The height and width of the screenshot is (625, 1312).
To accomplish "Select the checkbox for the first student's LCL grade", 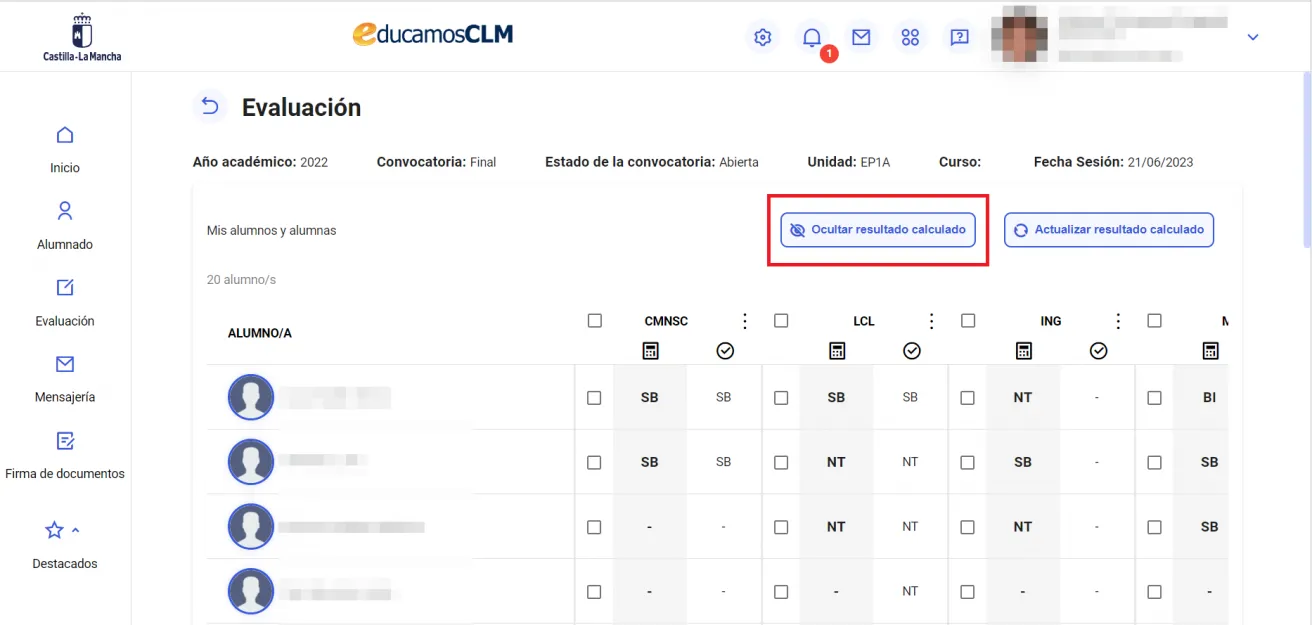I will pyautogui.click(x=781, y=397).
